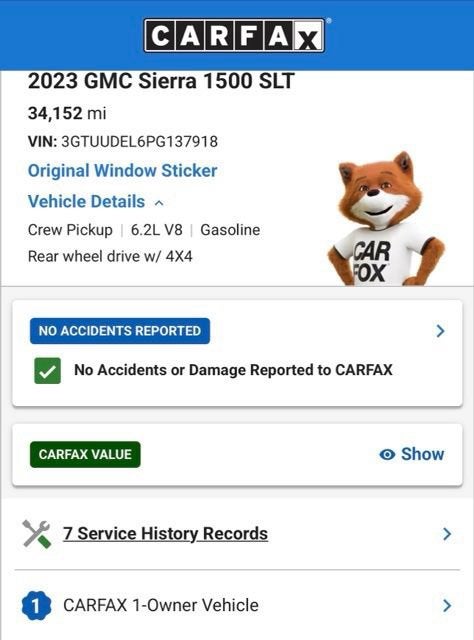
Task: Click the green checkmark box
Action: (47, 371)
